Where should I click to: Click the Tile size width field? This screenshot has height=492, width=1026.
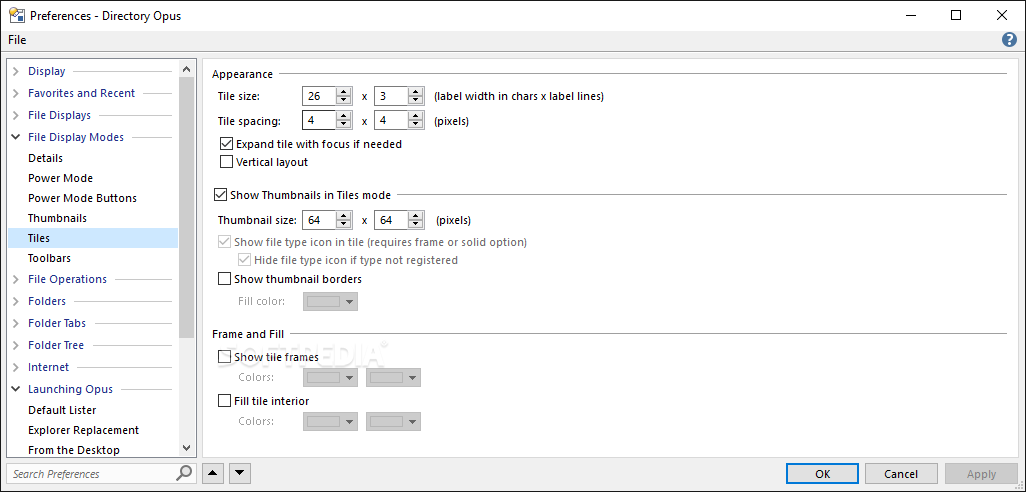[319, 96]
